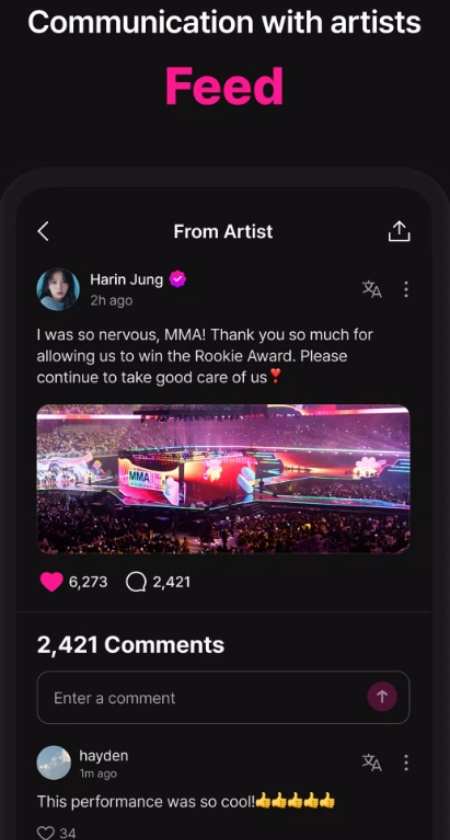
Task: Open the three-dot menu on Harin Jung's post
Action: point(406,289)
